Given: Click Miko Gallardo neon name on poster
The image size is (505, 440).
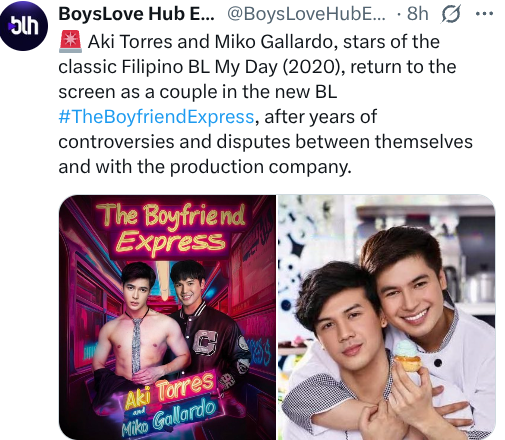Looking at the screenshot, I should click(x=168, y=417).
